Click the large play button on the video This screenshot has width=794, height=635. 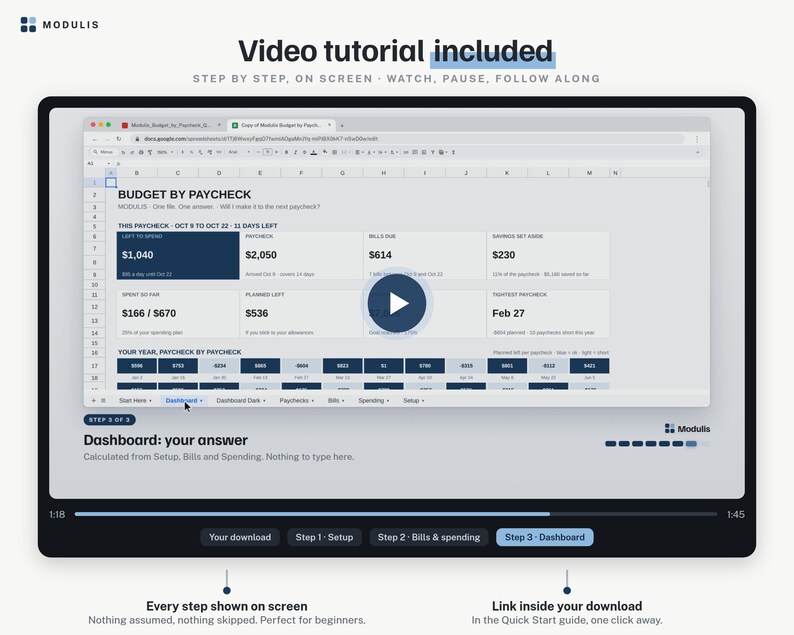coord(397,303)
